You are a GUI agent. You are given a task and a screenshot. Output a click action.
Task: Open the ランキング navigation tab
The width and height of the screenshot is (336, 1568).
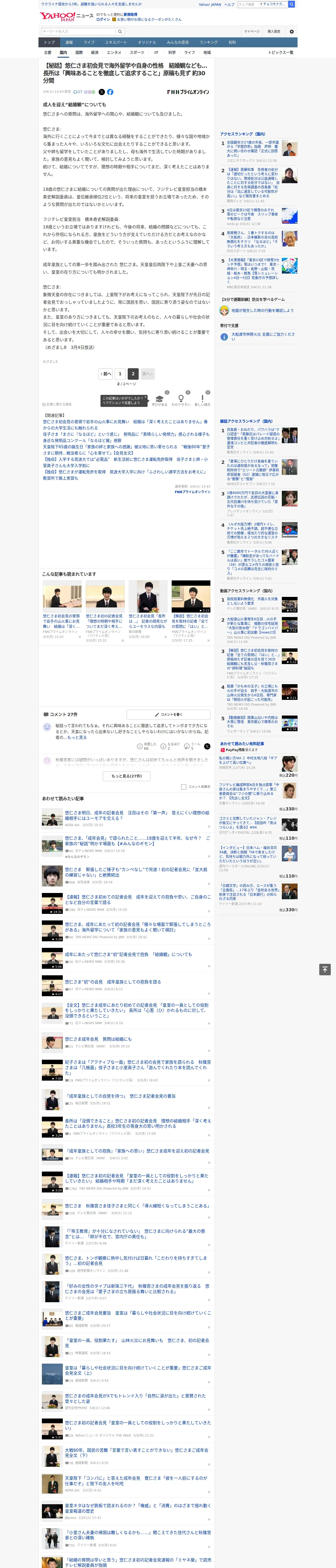tap(209, 42)
